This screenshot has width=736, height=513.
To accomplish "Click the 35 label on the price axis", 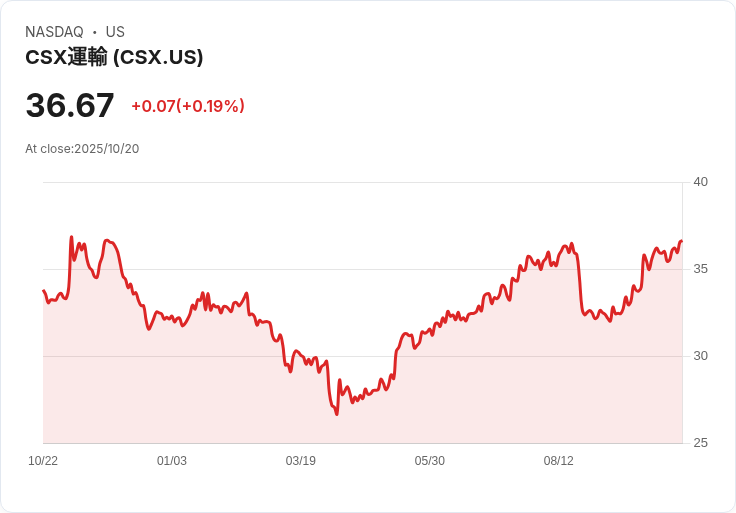I will click(x=700, y=269).
